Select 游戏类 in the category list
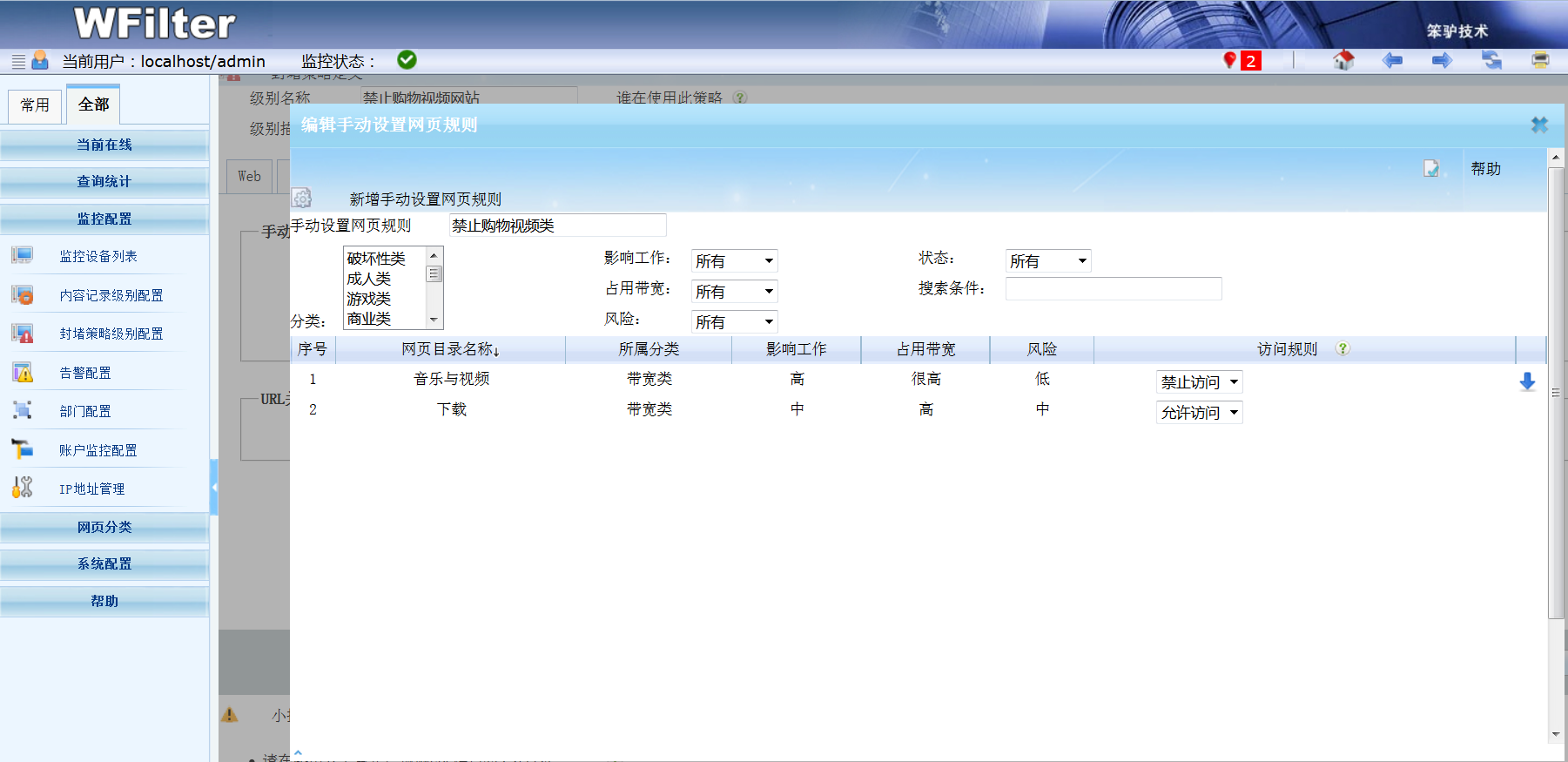This screenshot has width=1568, height=762. 369,299
